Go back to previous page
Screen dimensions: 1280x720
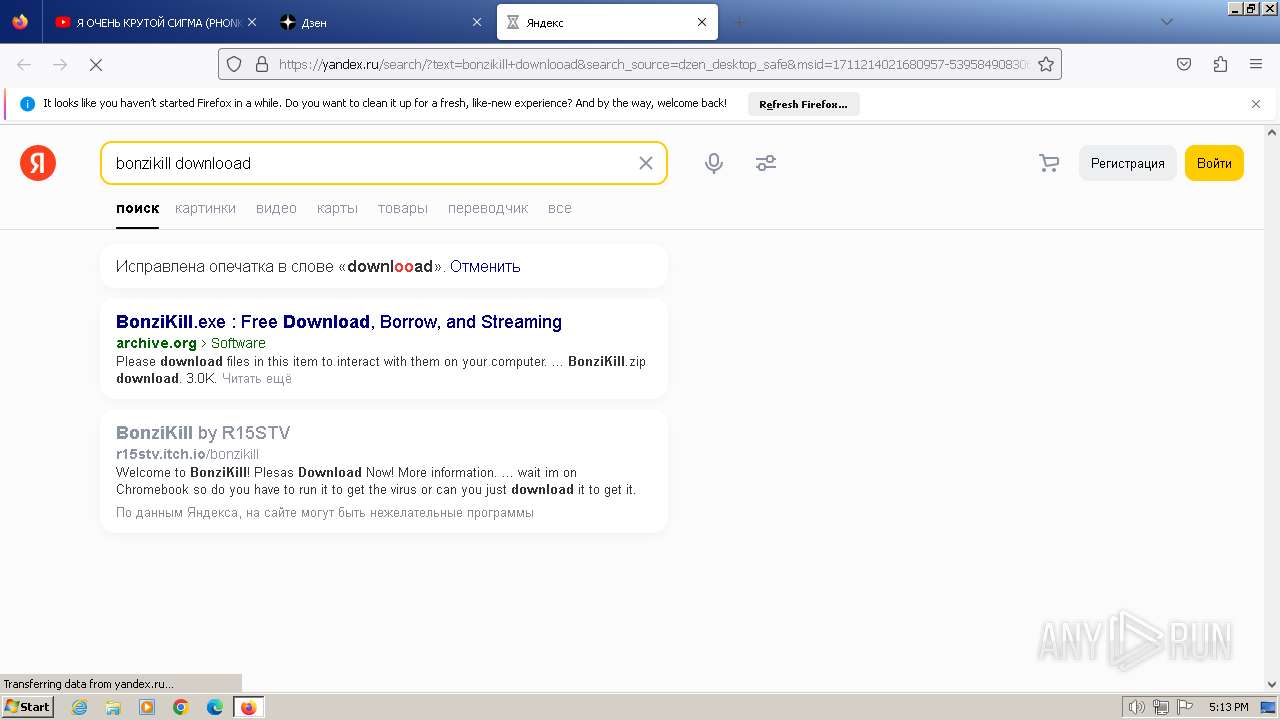pyautogui.click(x=24, y=64)
